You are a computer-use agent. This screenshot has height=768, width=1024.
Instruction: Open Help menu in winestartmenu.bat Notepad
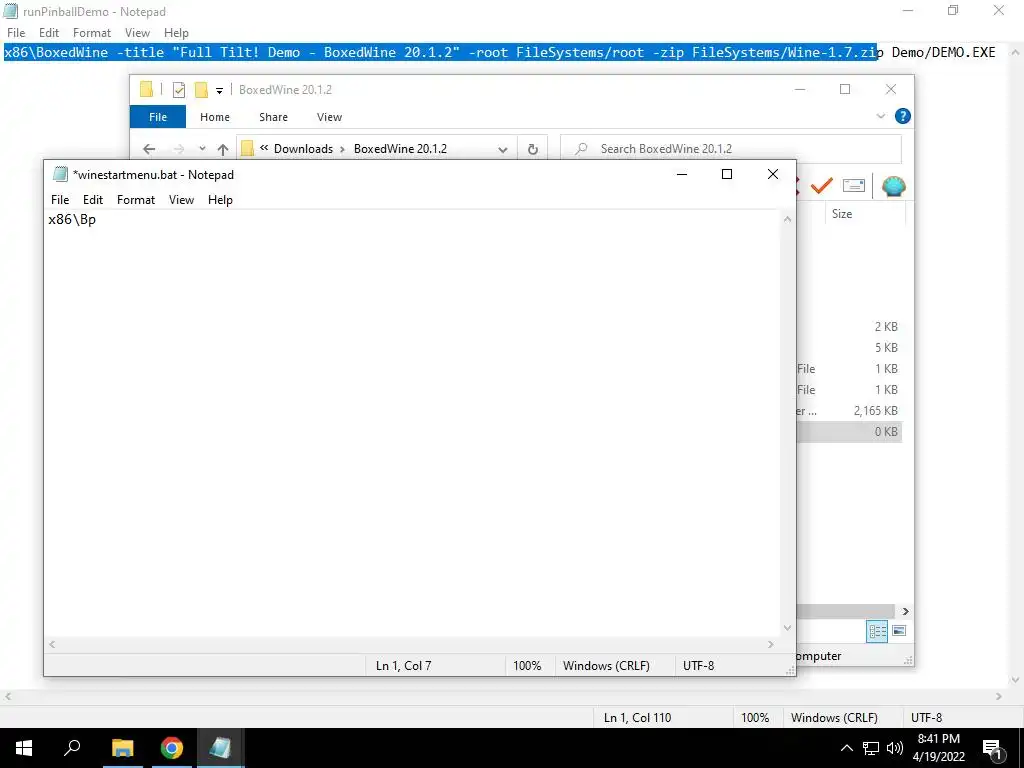220,200
